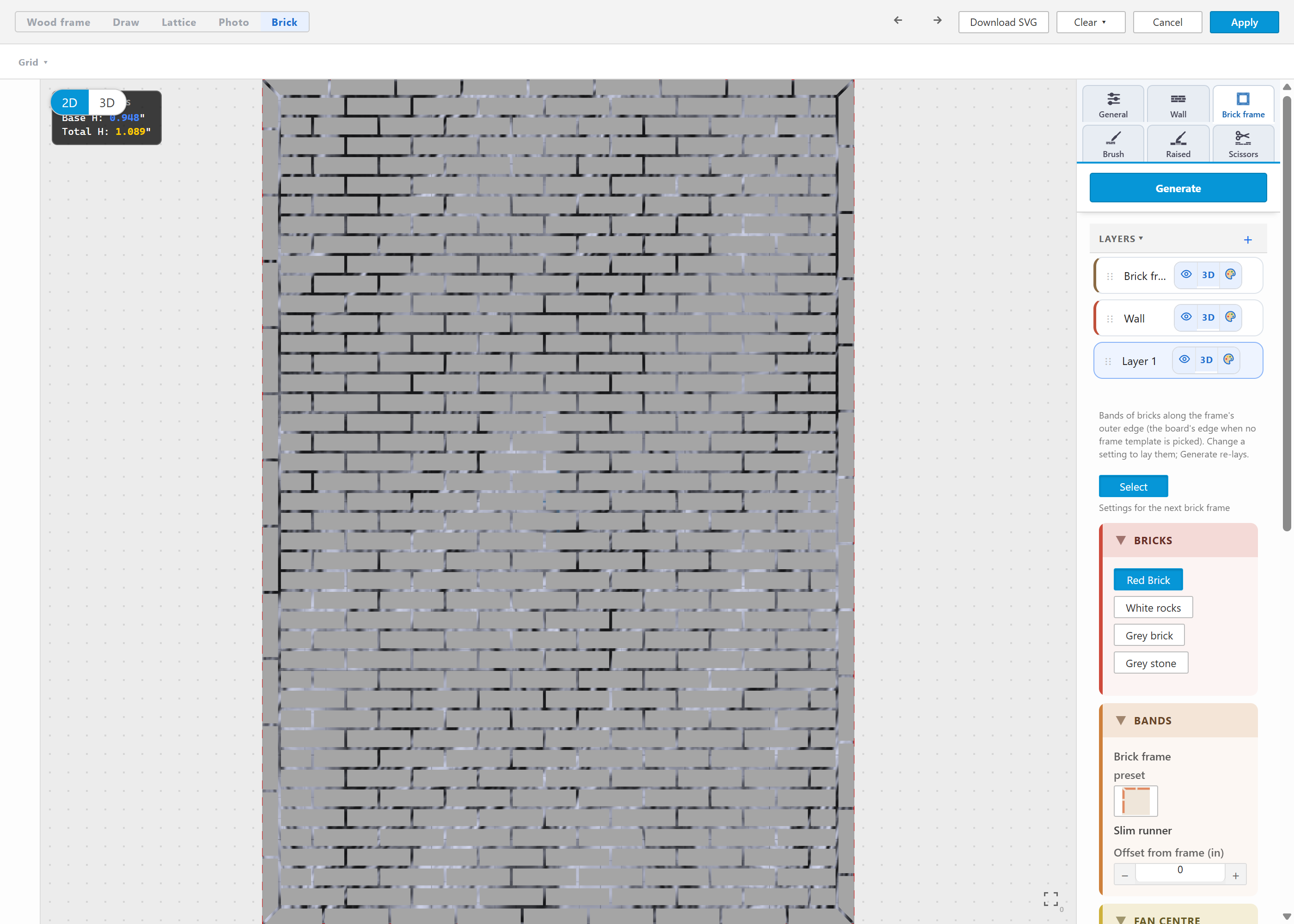Image resolution: width=1294 pixels, height=924 pixels.
Task: Open the Grid dropdown
Action: pos(32,62)
